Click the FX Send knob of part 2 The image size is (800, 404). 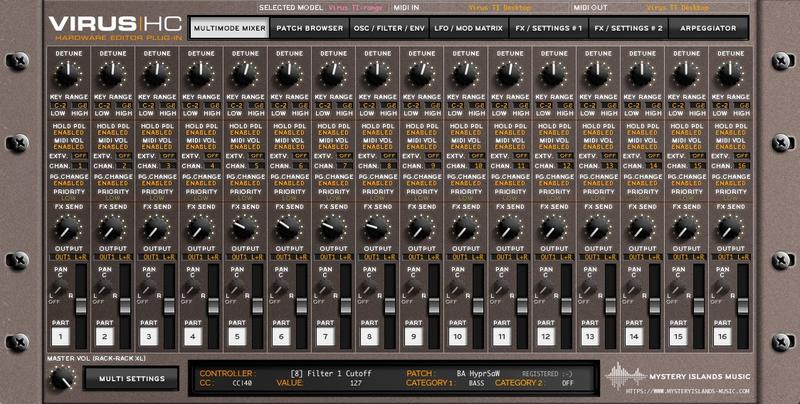click(x=112, y=228)
